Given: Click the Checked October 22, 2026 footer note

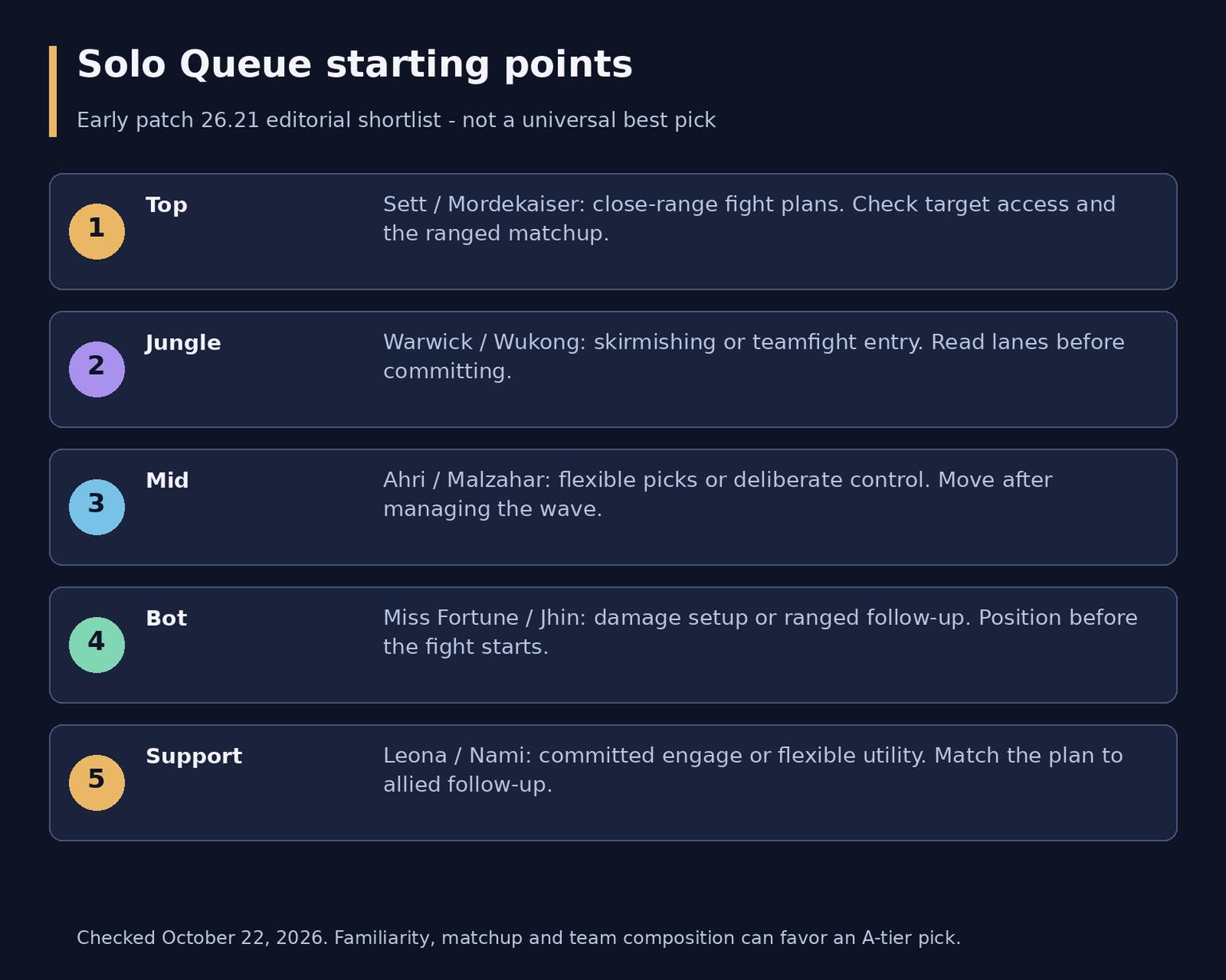Looking at the screenshot, I should [x=519, y=938].
